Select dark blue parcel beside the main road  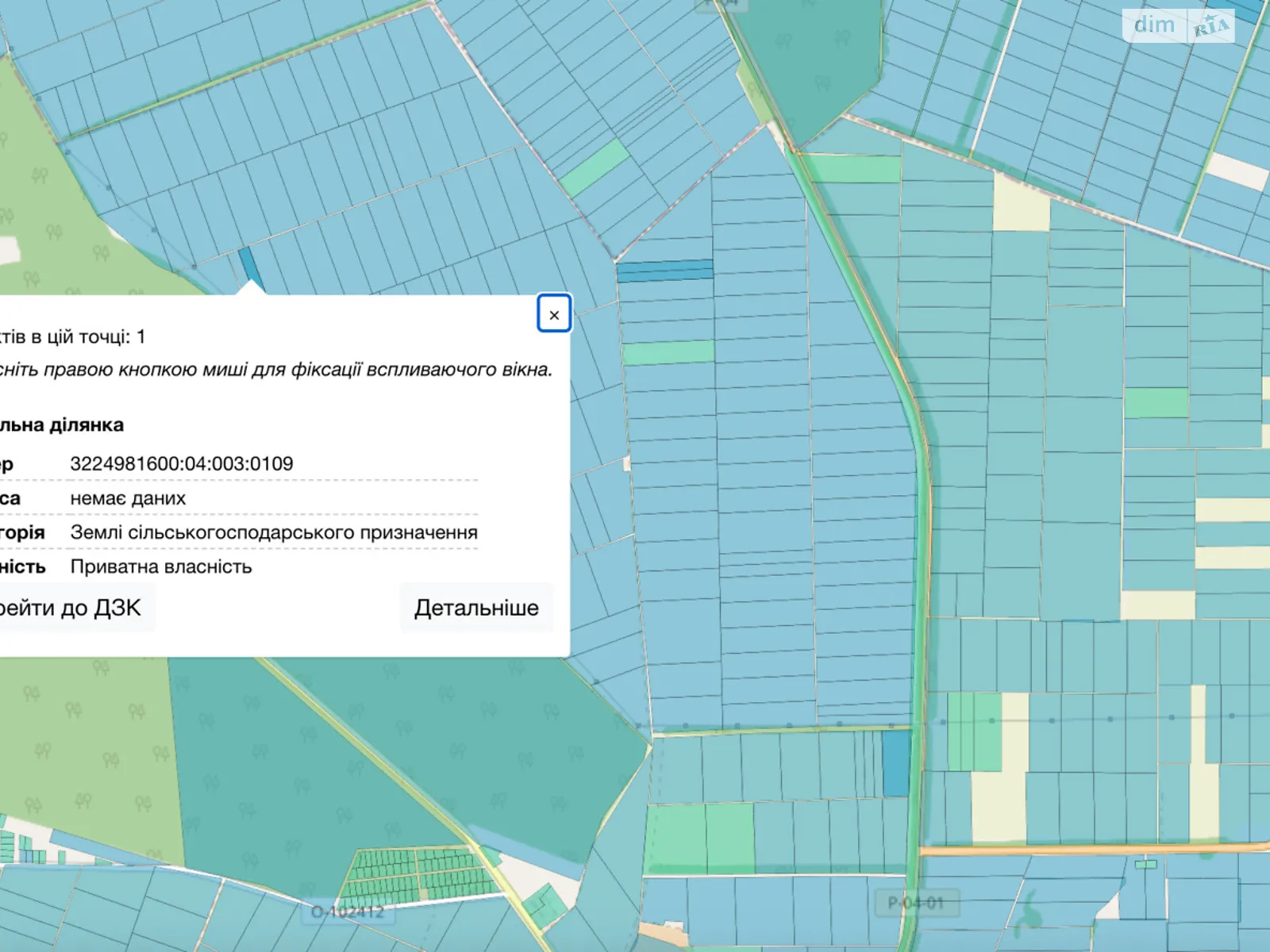pos(896,763)
